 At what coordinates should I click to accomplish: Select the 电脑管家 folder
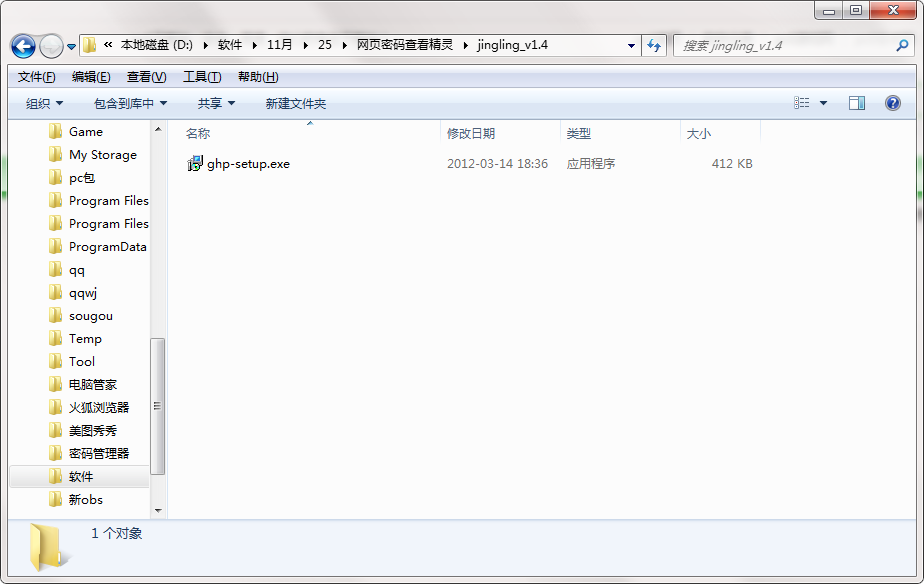coord(93,385)
